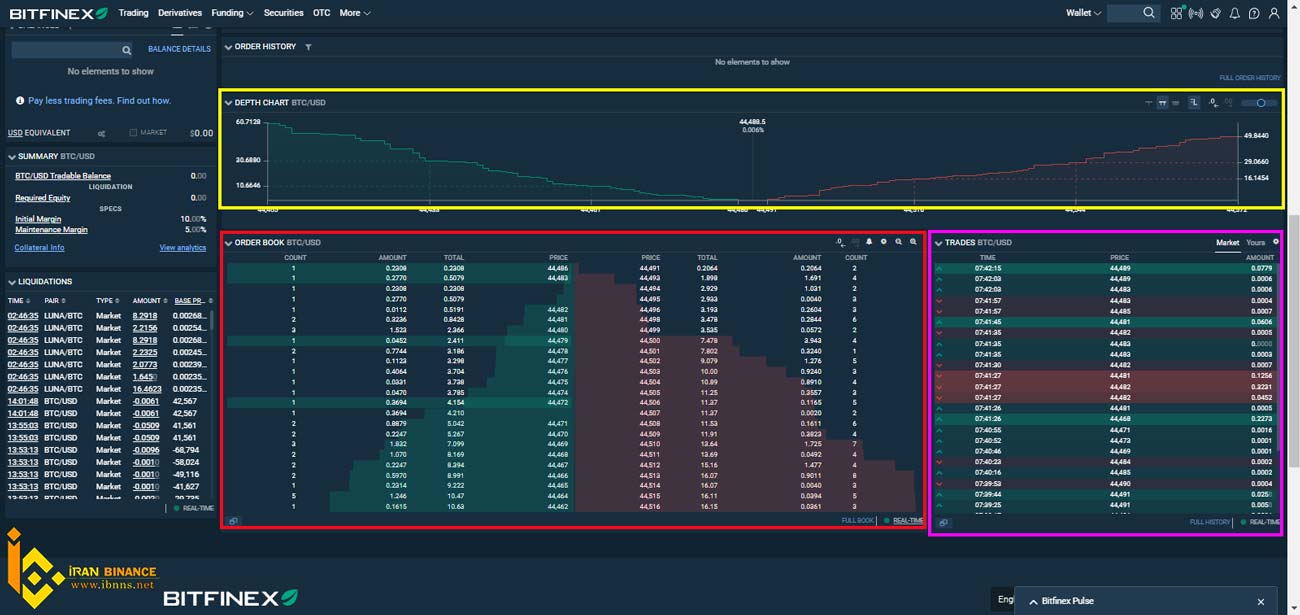Collapse the Order History panel
The image size is (1300, 615).
228,47
